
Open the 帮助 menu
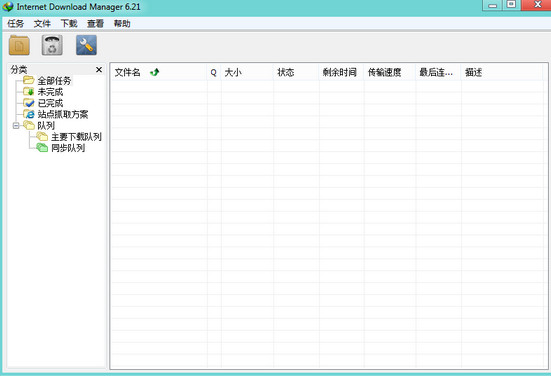pyautogui.click(x=122, y=24)
